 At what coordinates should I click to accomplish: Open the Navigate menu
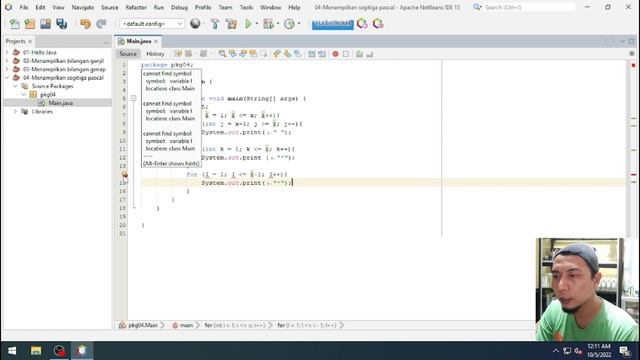click(83, 7)
